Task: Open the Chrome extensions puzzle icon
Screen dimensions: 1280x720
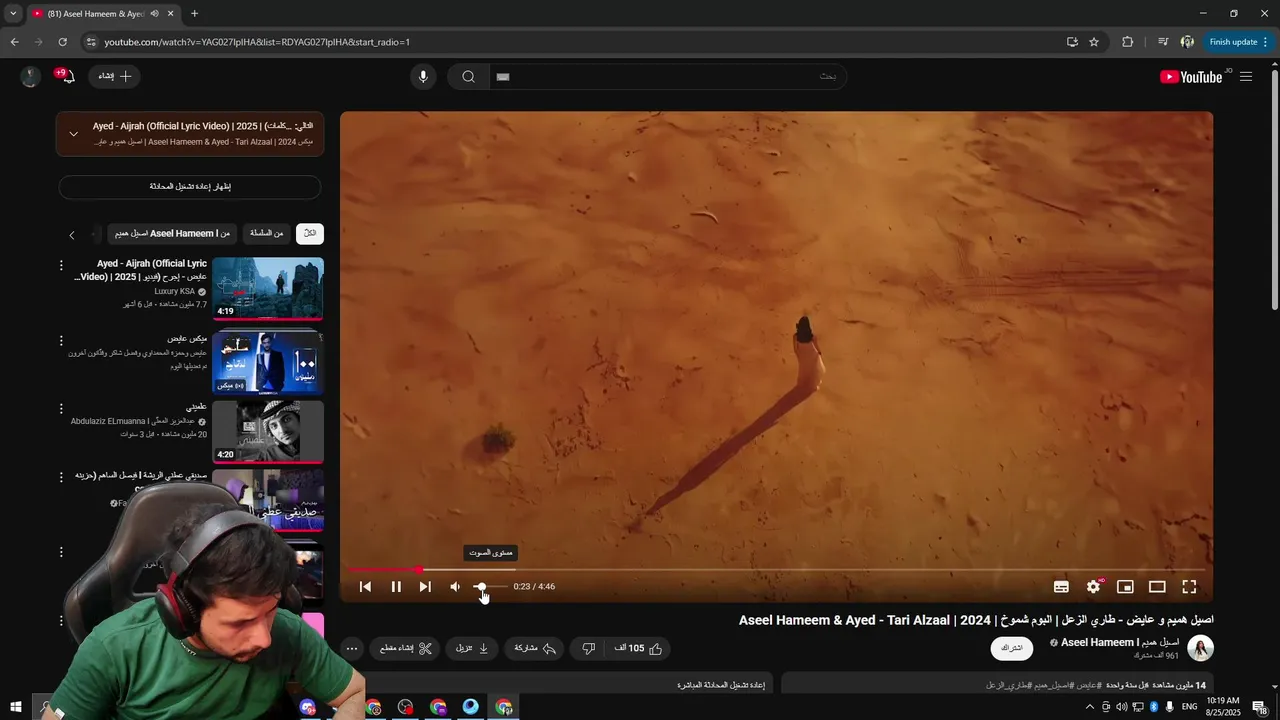Action: click(x=1128, y=42)
